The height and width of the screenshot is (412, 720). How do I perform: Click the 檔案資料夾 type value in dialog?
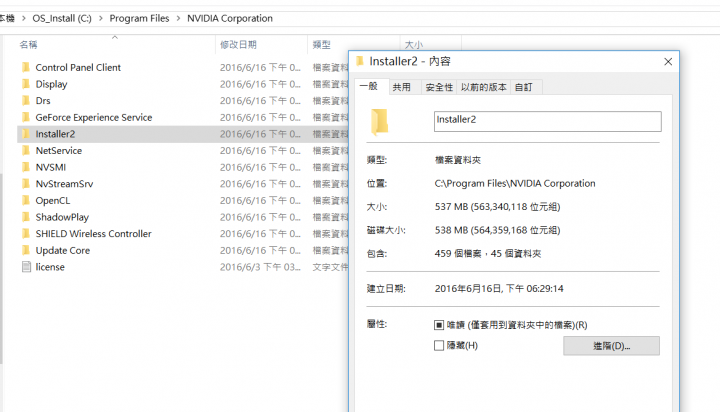pyautogui.click(x=458, y=160)
